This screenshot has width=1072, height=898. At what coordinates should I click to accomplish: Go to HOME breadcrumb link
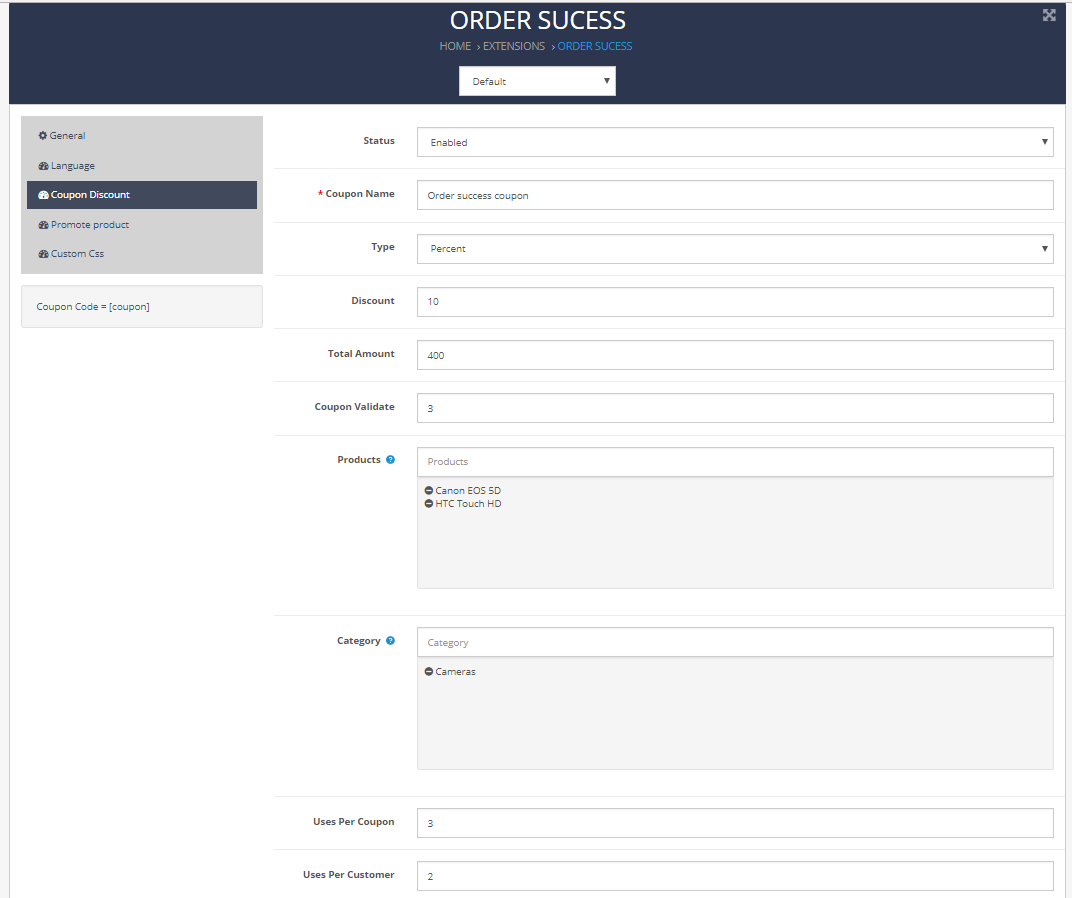pos(455,46)
